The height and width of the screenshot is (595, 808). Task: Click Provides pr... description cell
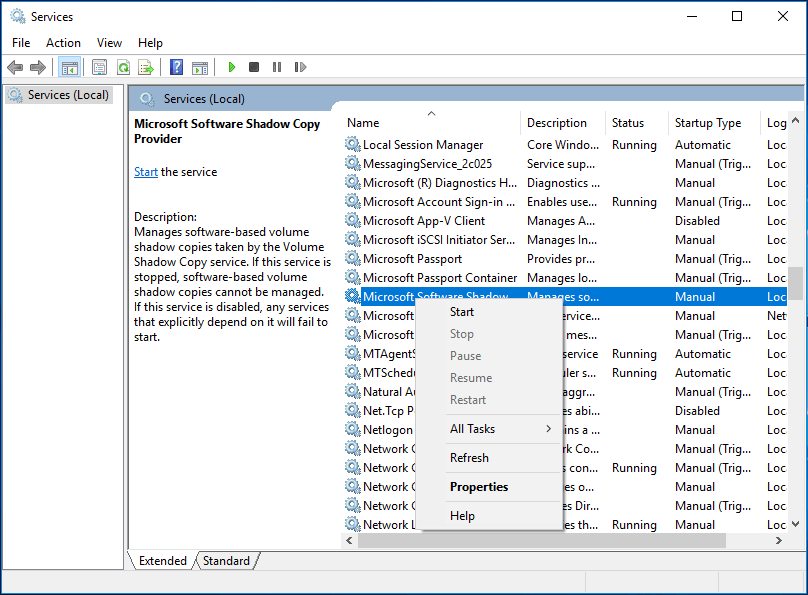tap(561, 259)
